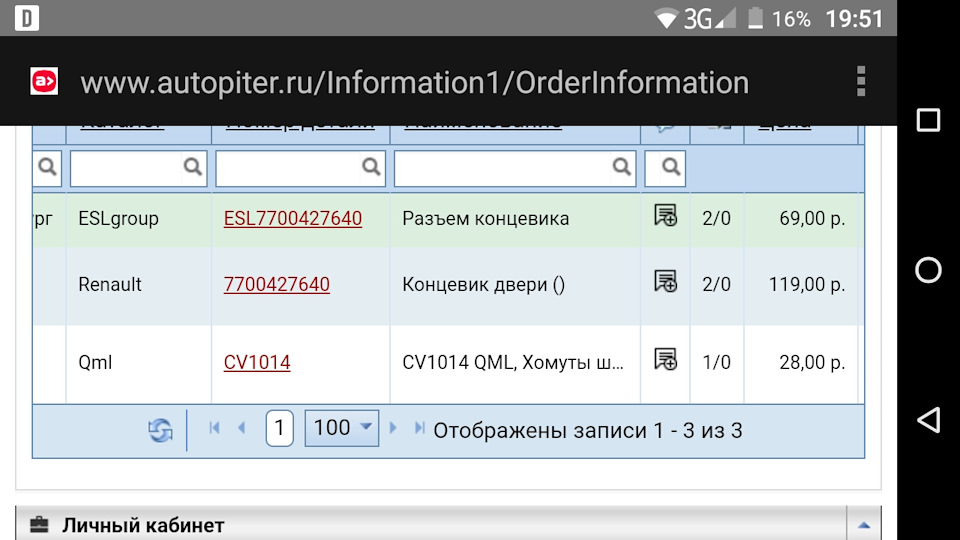960x540 pixels.
Task: Open part link CV1014
Action: (257, 362)
